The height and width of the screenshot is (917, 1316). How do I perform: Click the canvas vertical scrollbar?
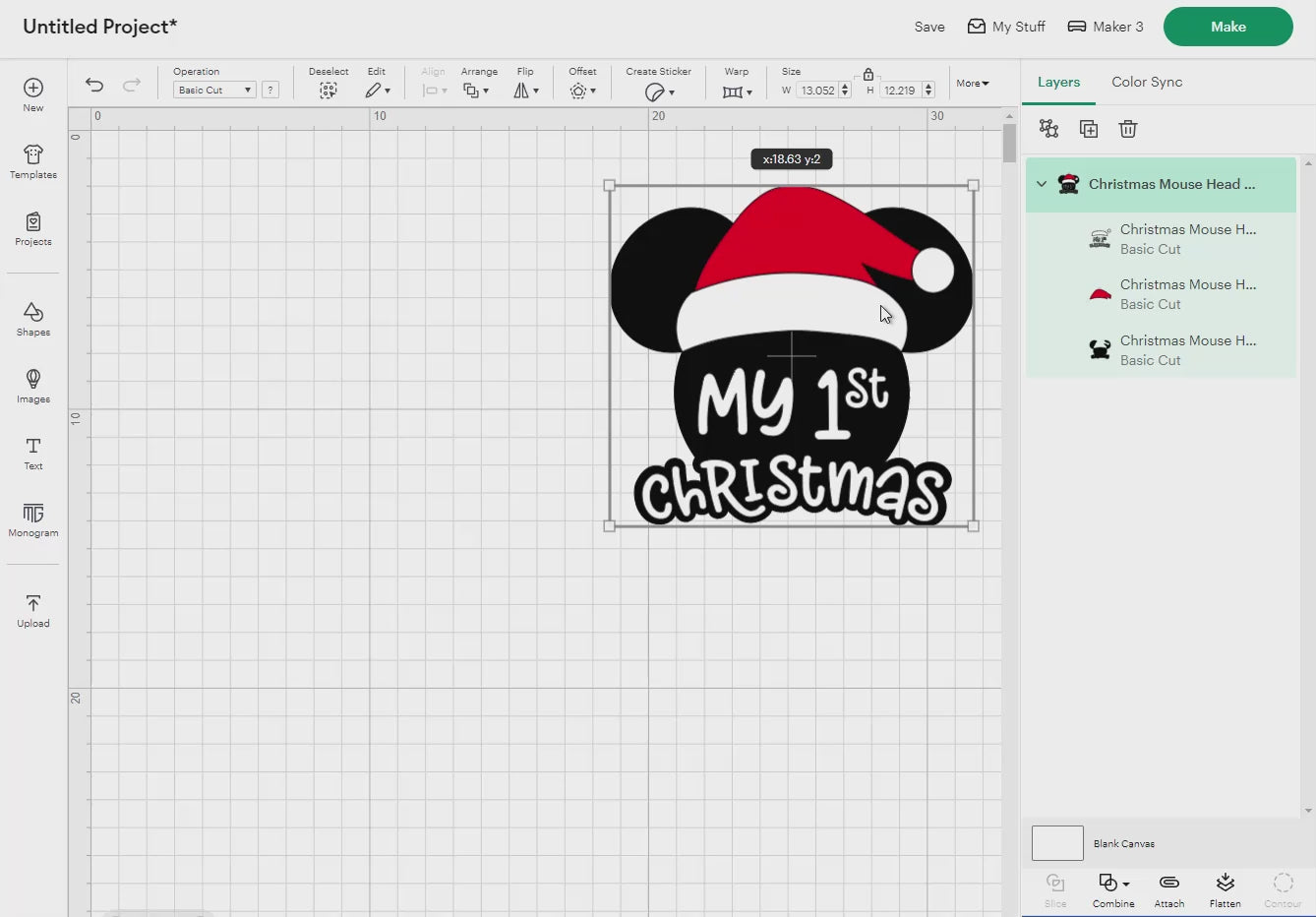point(1009,144)
